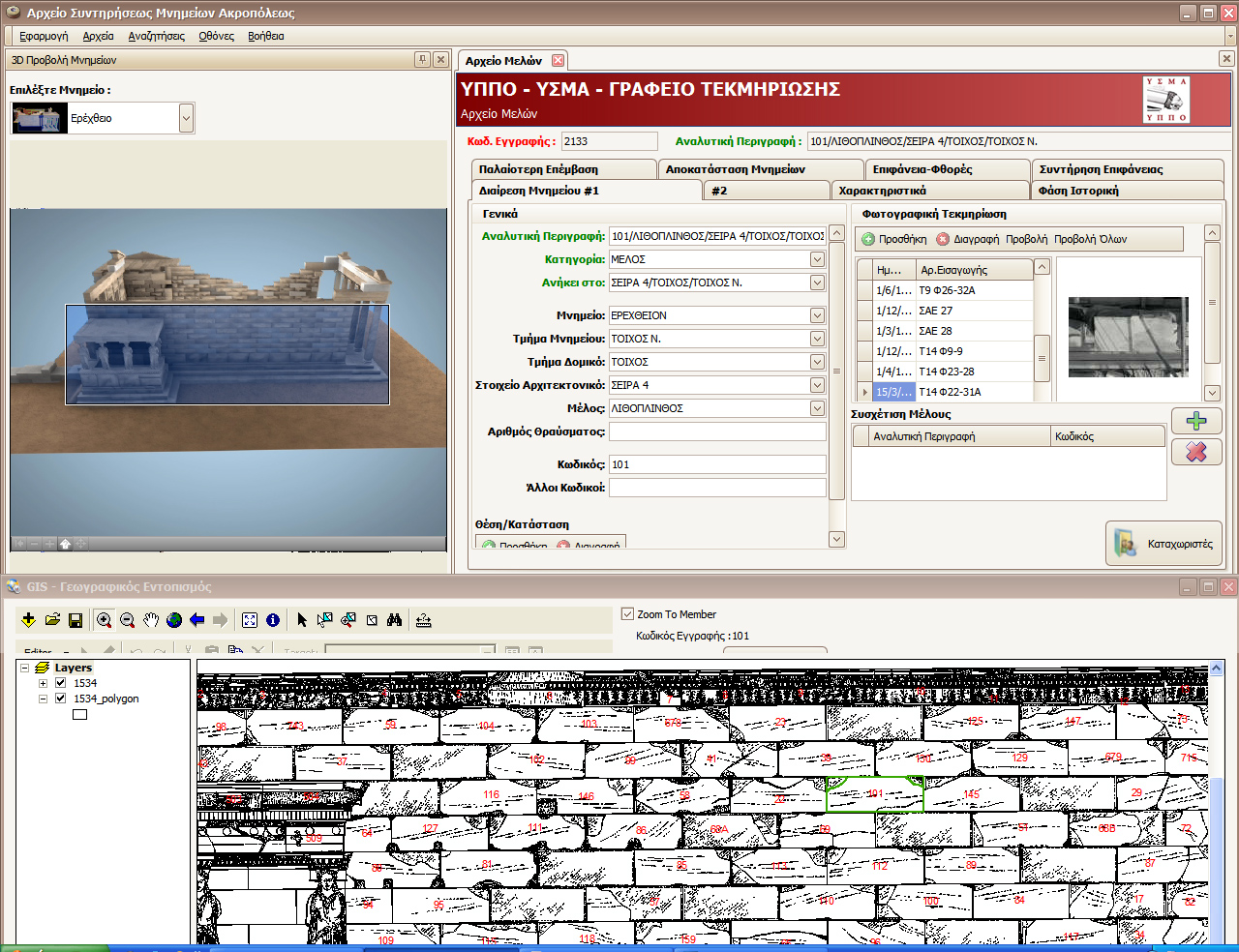Click the red Διαγραφή photo icon
Image resolution: width=1239 pixels, height=952 pixels.
(943, 239)
